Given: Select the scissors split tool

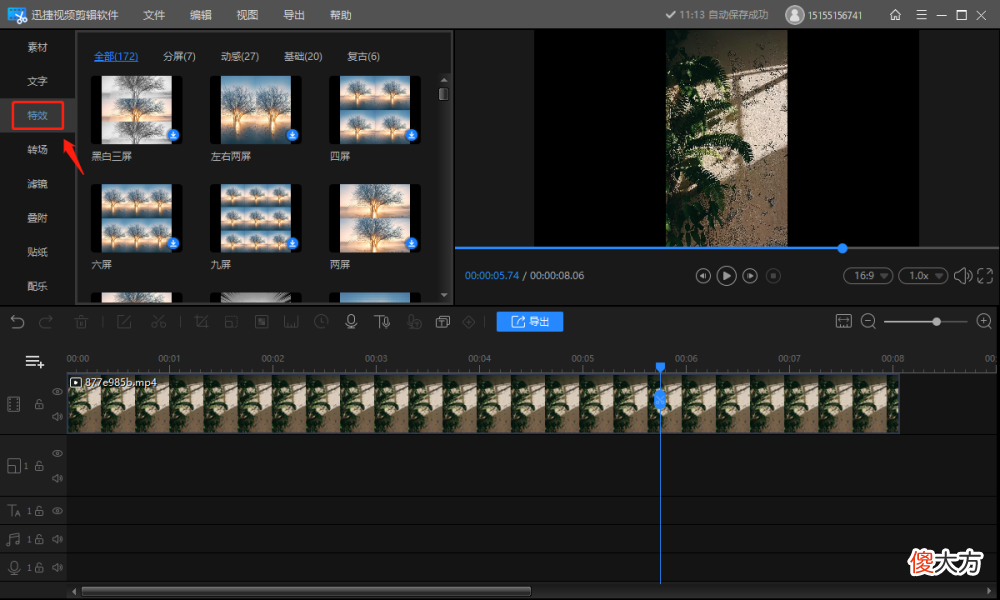Looking at the screenshot, I should pos(158,322).
